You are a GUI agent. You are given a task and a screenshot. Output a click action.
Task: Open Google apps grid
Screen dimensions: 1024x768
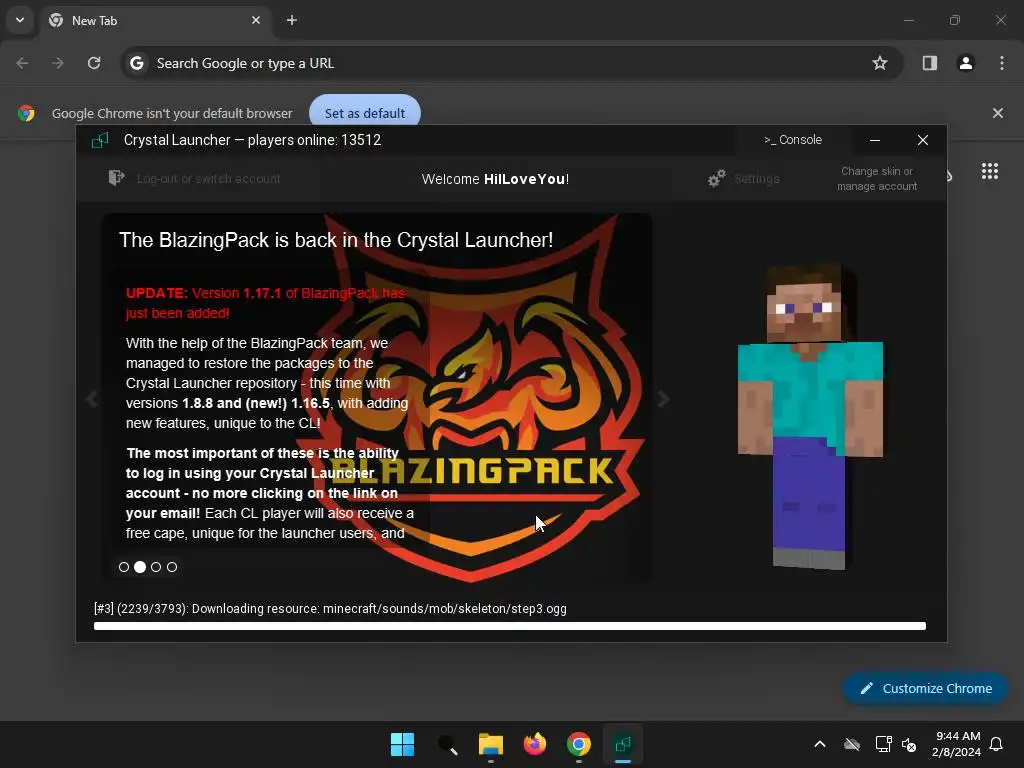[989, 171]
